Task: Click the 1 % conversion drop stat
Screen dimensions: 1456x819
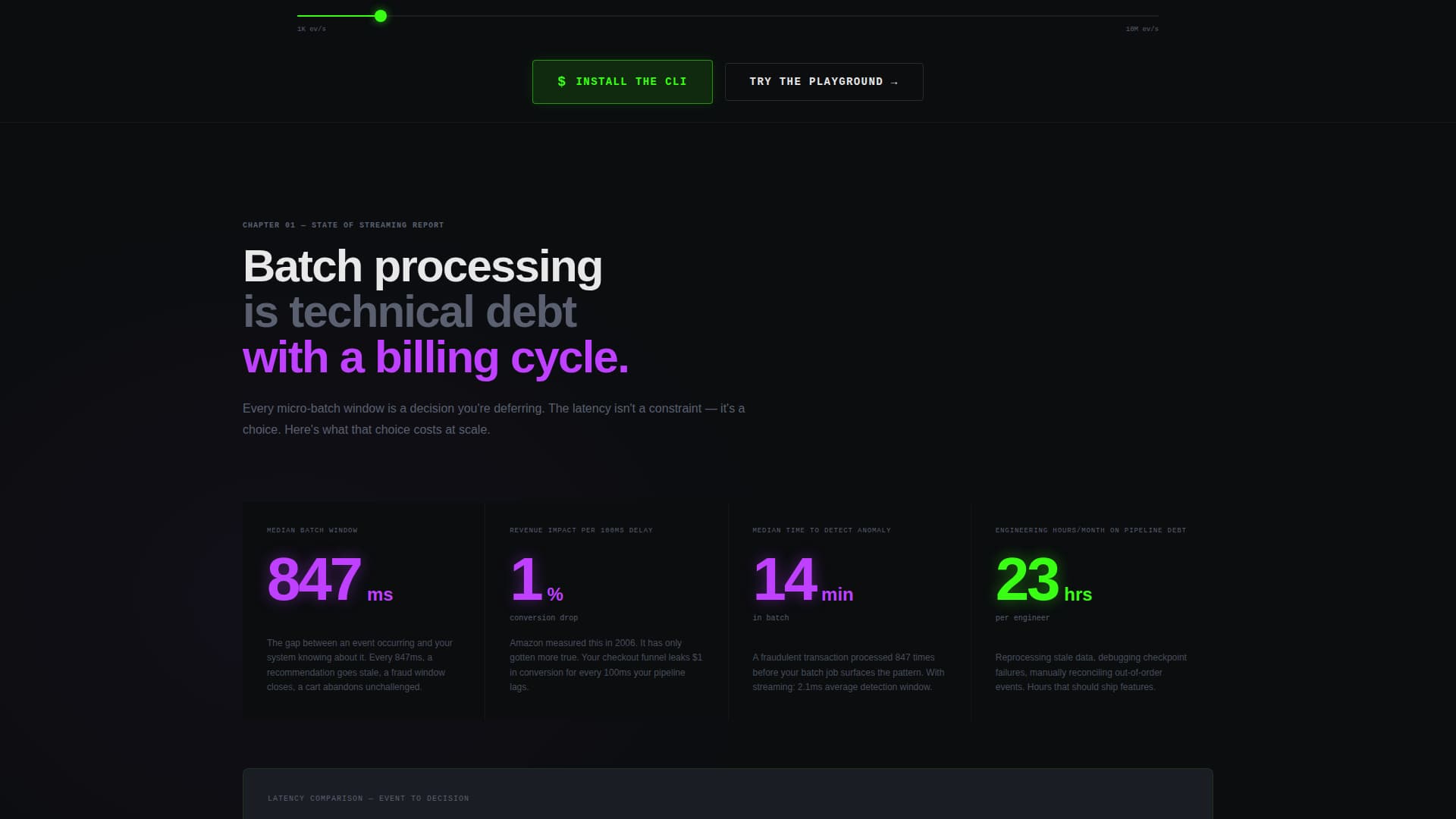Action: pyautogui.click(x=536, y=579)
